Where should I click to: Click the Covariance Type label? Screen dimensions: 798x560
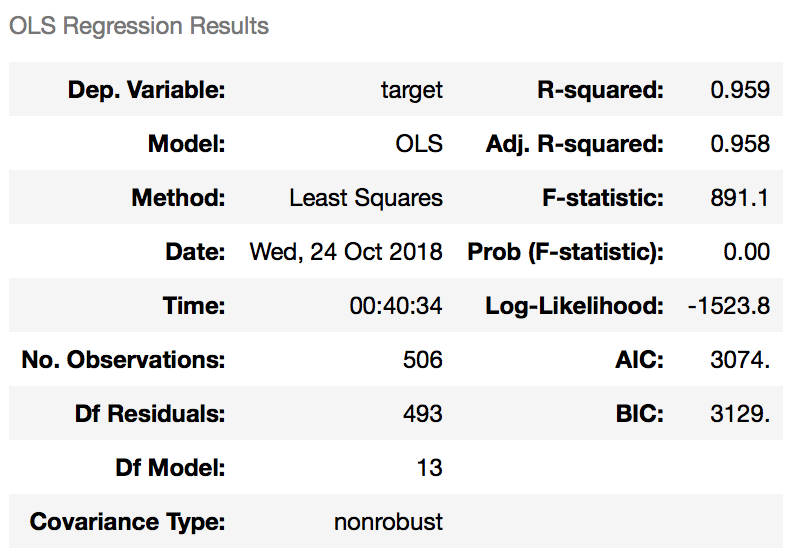127,522
